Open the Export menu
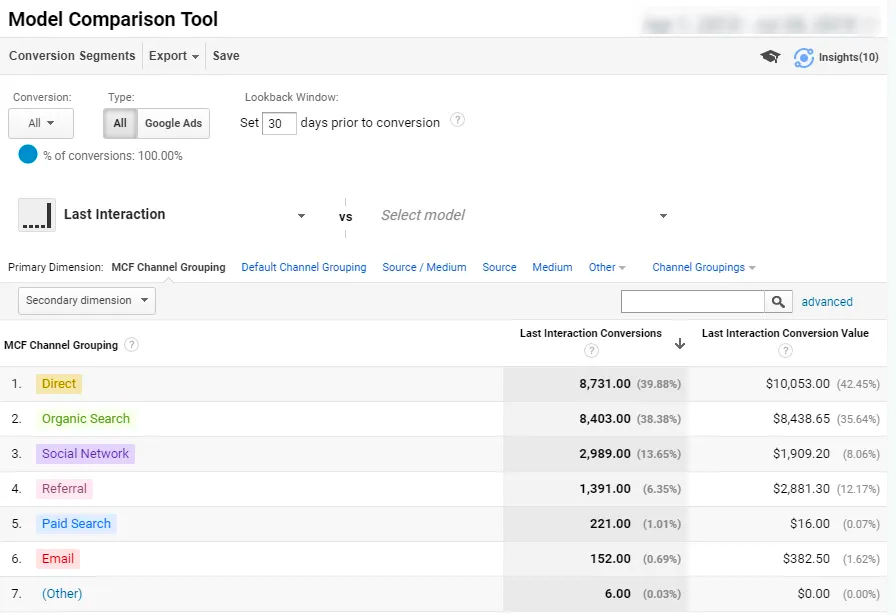Image resolution: width=896 pixels, height=615 pixels. (x=172, y=56)
